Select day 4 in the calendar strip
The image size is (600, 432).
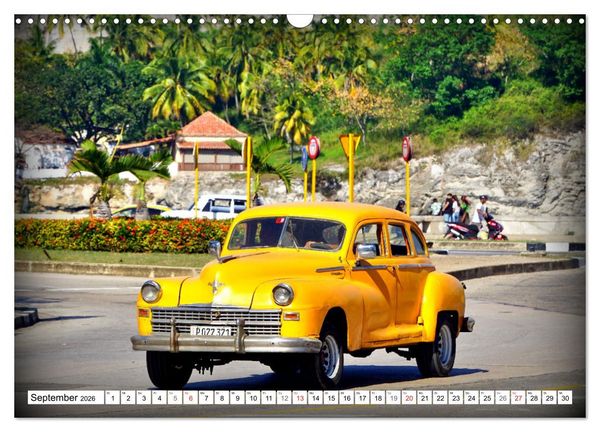(160, 398)
